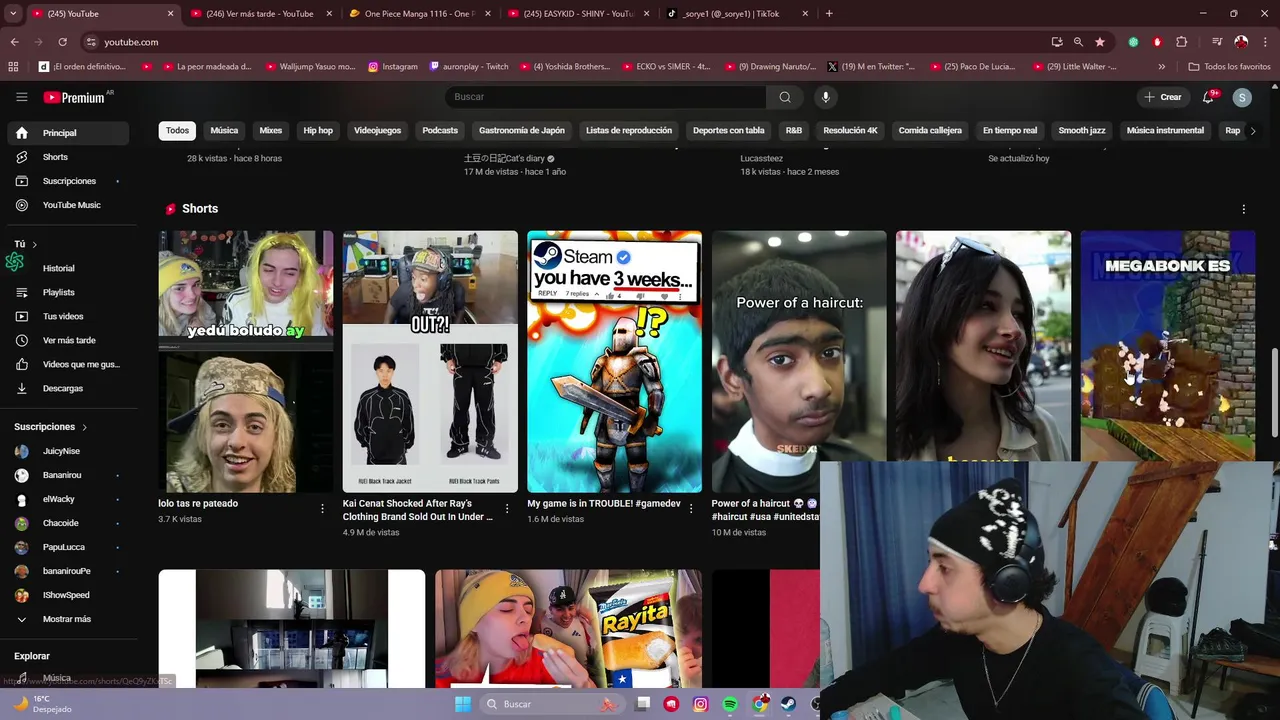1280x720 pixels.
Task: Bookmark page with the star icon
Action: point(1100,42)
